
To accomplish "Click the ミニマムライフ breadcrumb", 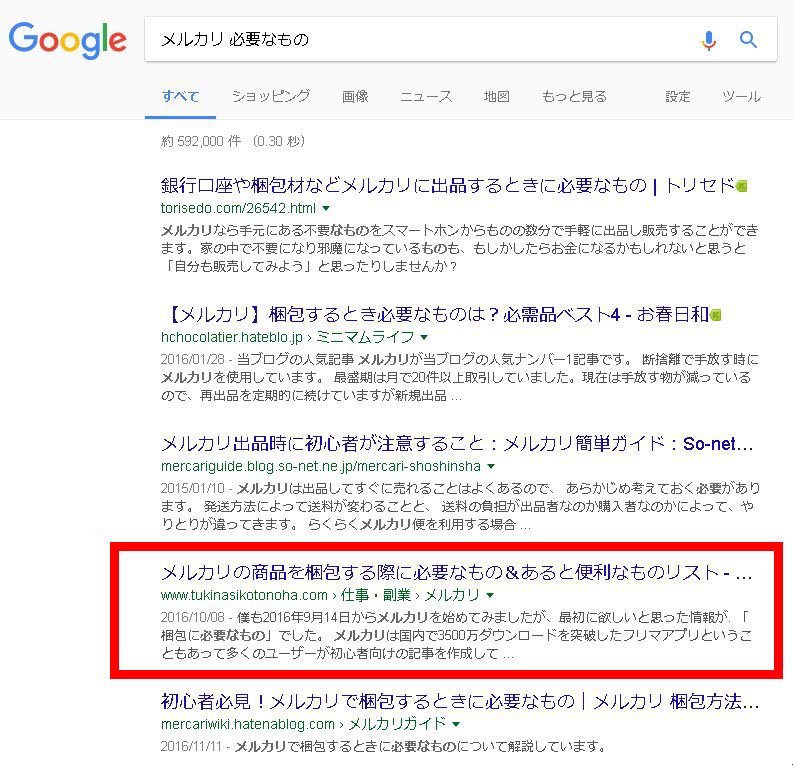I will point(365,337).
